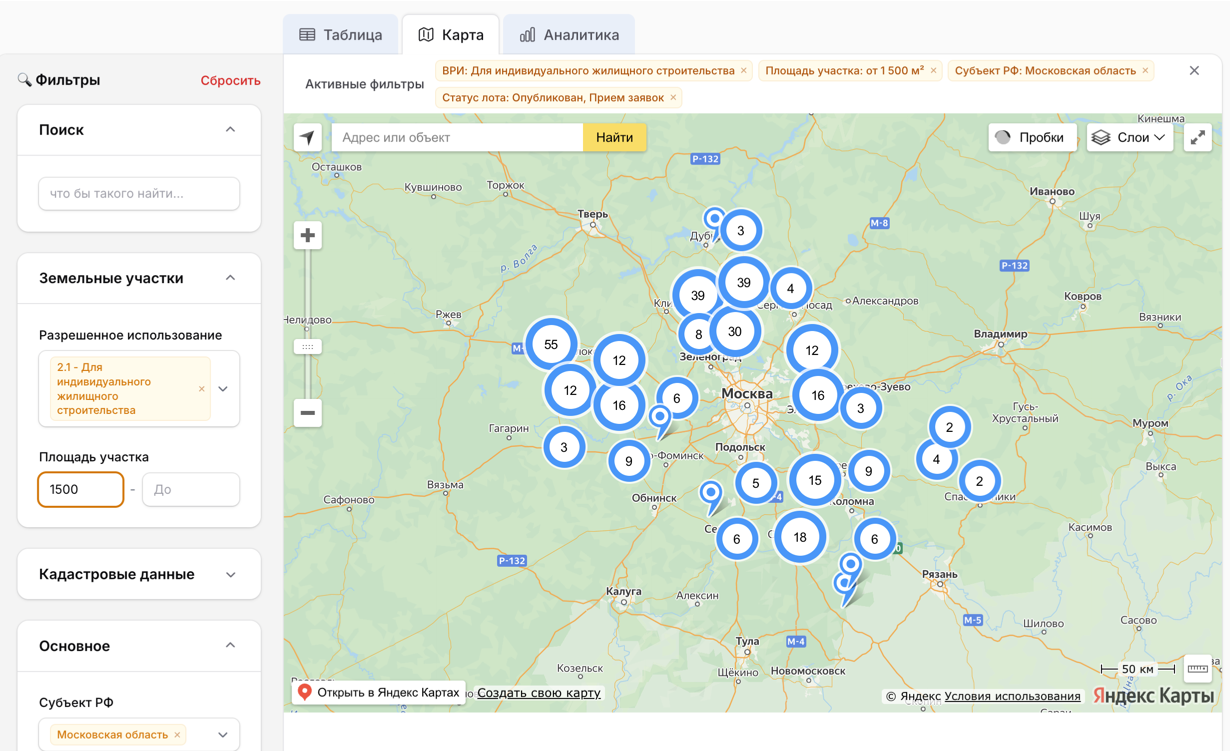Zoom in the map with plus button
The width and height of the screenshot is (1231, 751).
pos(308,236)
